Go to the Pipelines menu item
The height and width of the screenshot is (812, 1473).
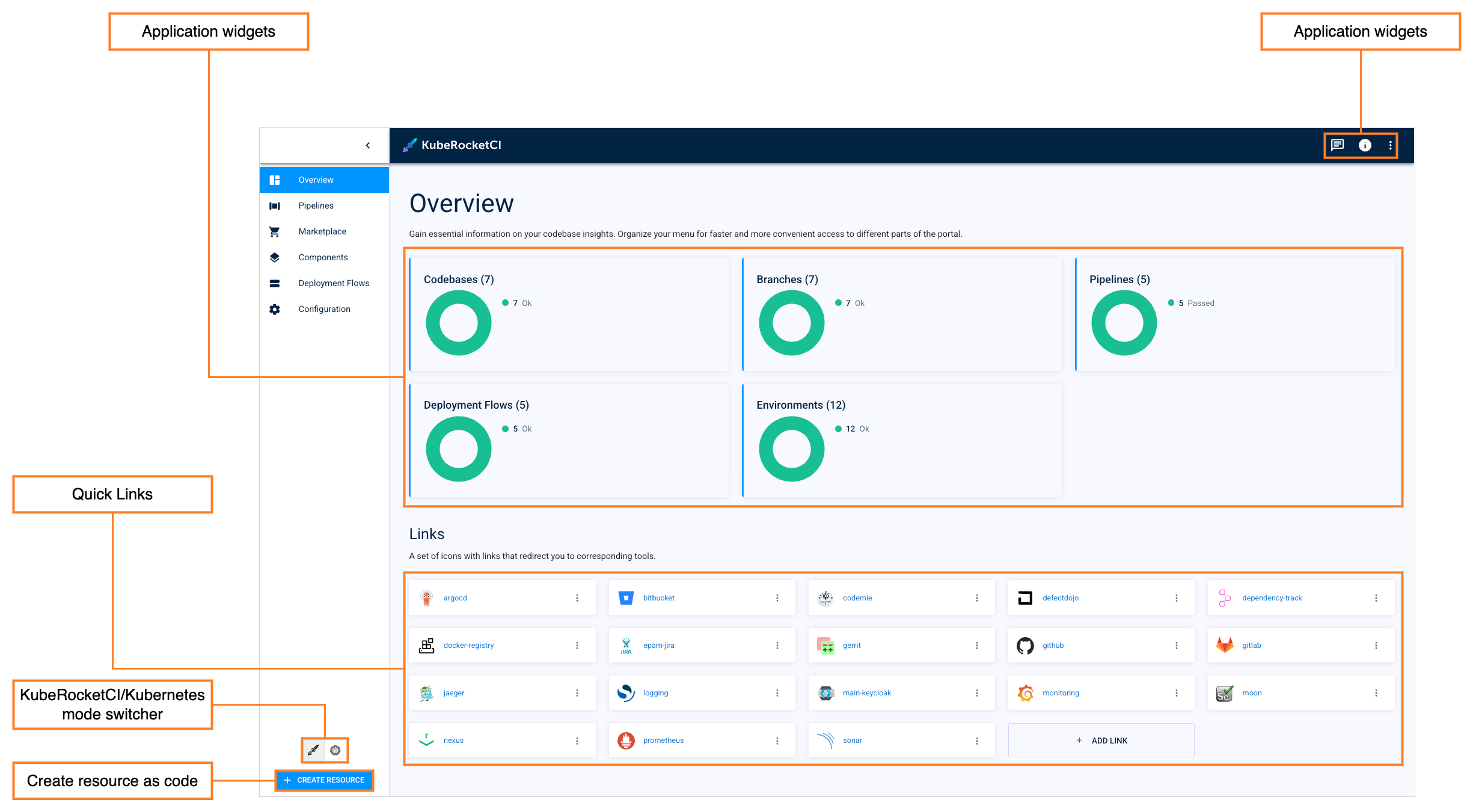(316, 205)
